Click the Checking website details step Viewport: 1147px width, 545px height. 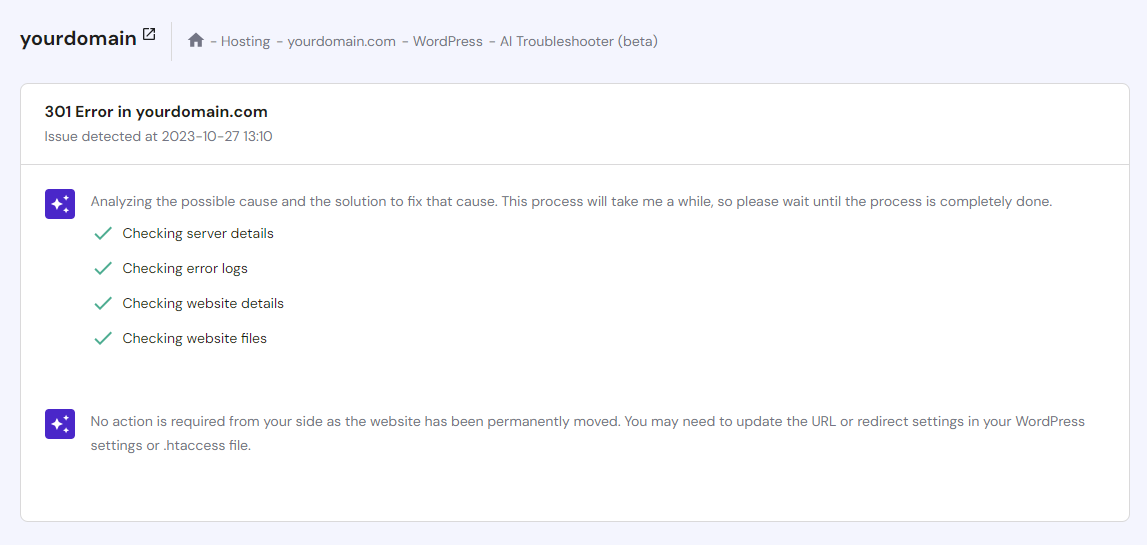tap(203, 304)
